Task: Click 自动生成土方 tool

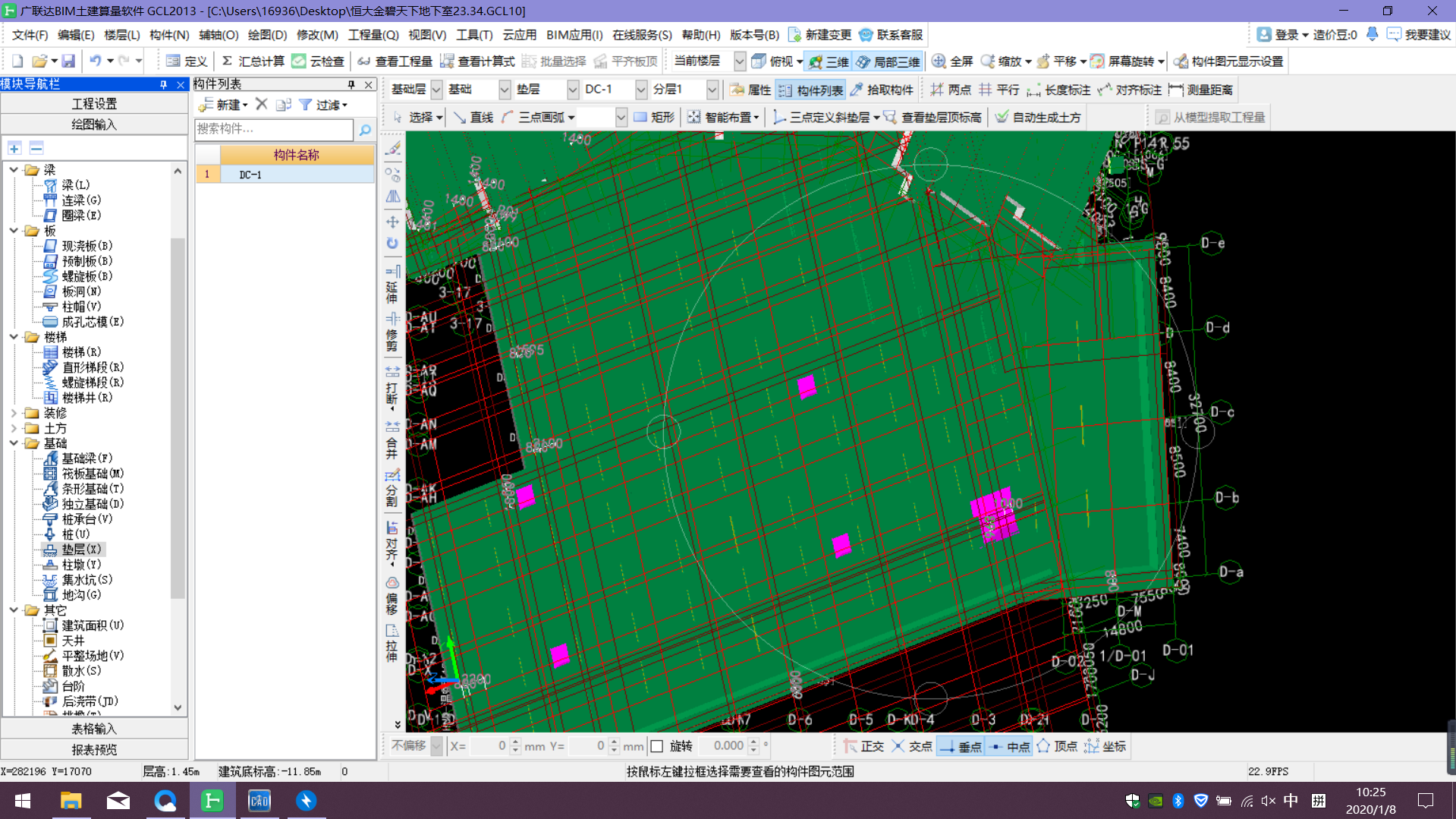Action: point(1038,117)
